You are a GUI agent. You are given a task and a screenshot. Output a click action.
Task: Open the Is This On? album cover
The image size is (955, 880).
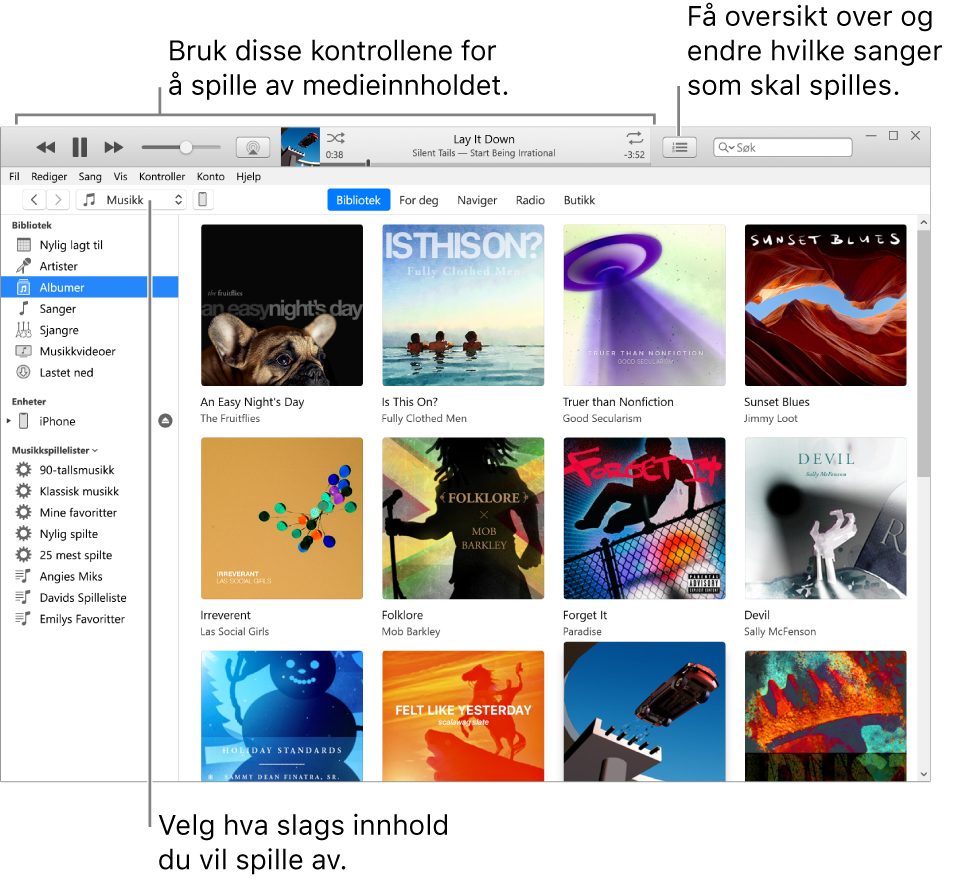[463, 305]
